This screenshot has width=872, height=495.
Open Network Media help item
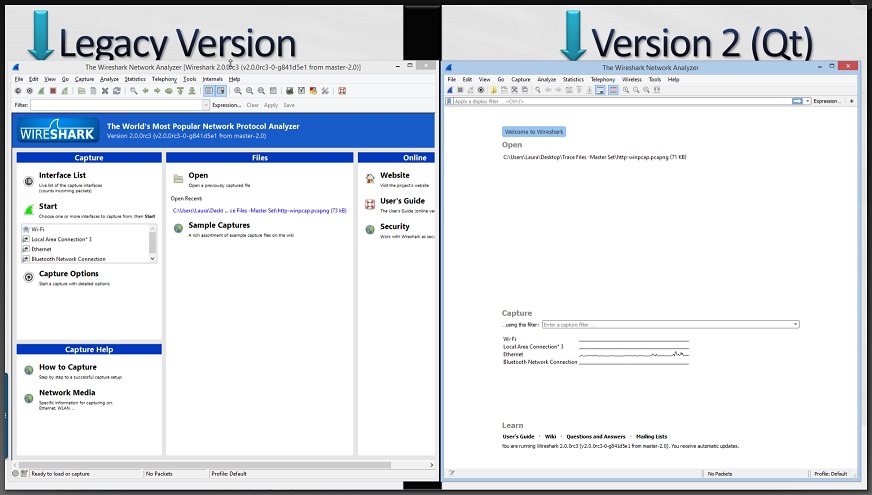67,393
